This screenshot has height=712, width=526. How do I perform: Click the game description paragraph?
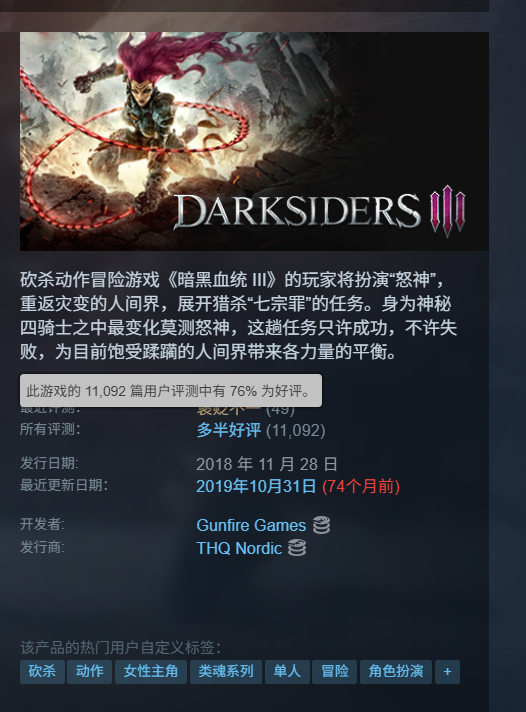[238, 315]
